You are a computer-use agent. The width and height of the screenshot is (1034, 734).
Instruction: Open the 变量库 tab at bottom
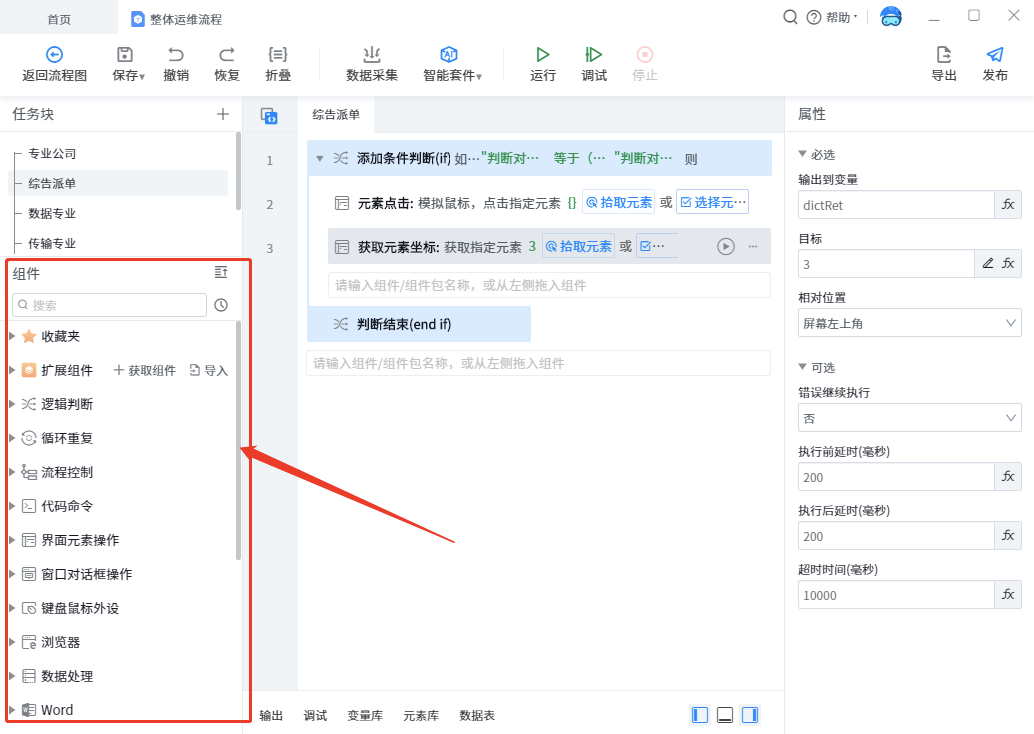[x=365, y=716]
